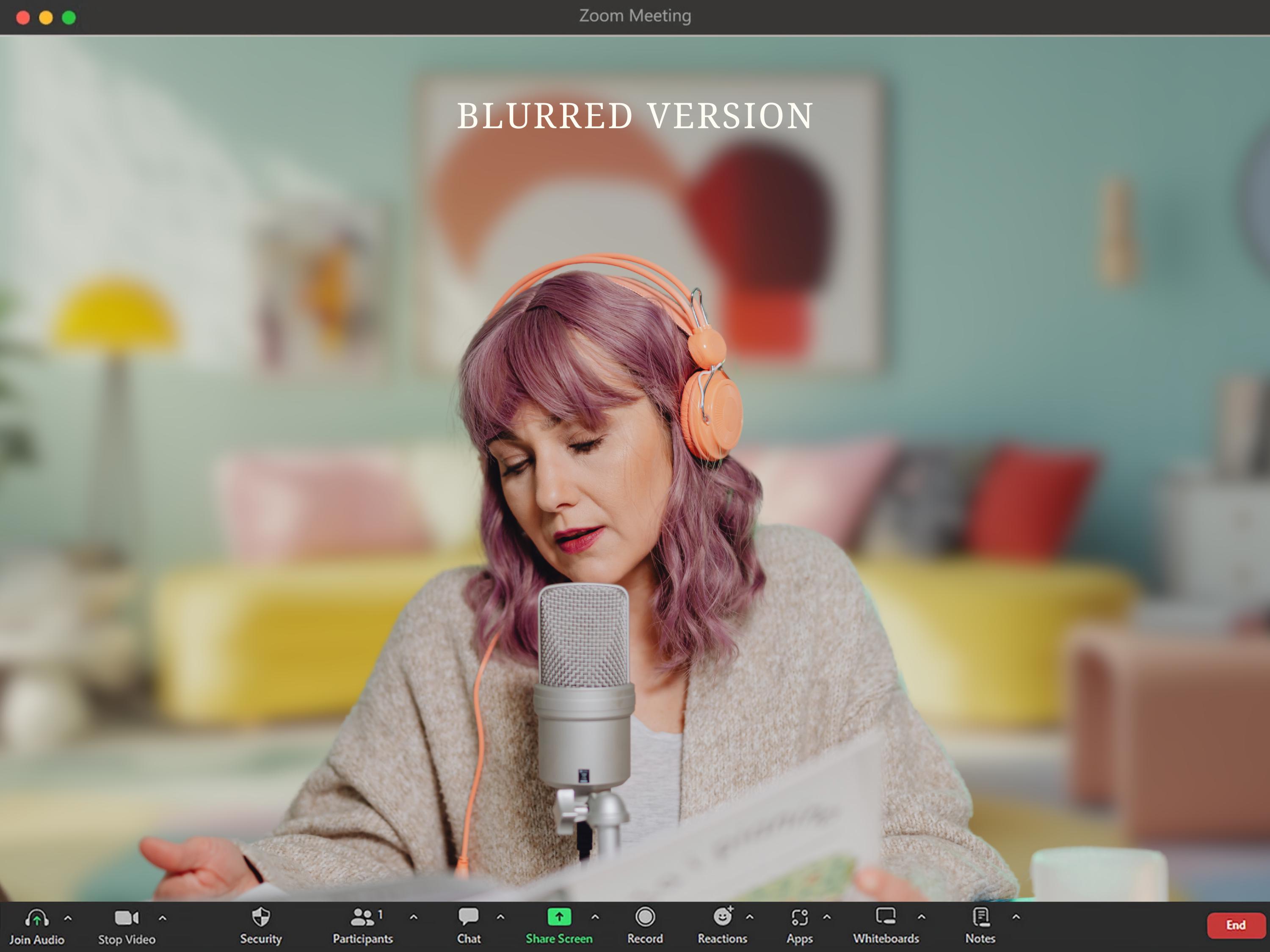Click the green Share Screen icon
The height and width of the screenshot is (952, 1270).
coord(559,917)
